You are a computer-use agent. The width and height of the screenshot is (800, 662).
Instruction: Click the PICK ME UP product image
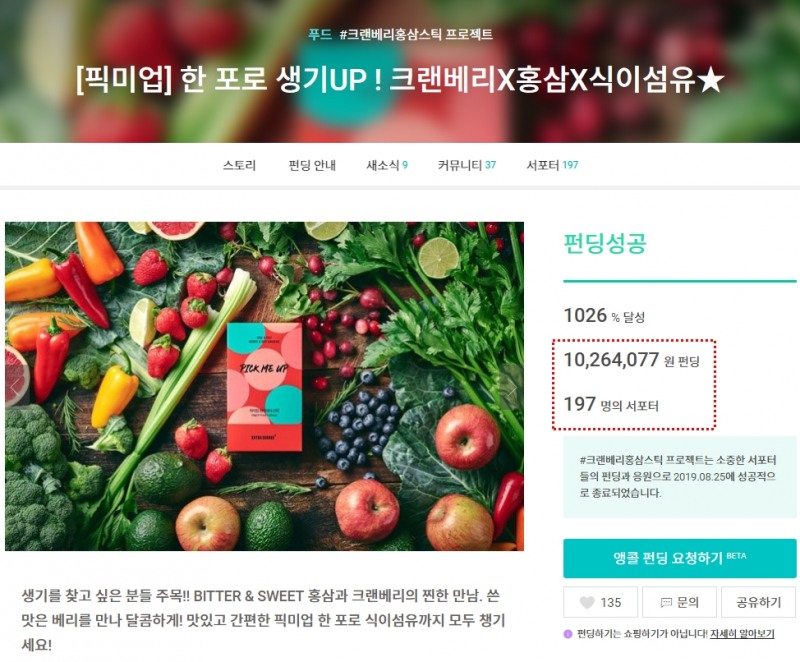(x=264, y=386)
